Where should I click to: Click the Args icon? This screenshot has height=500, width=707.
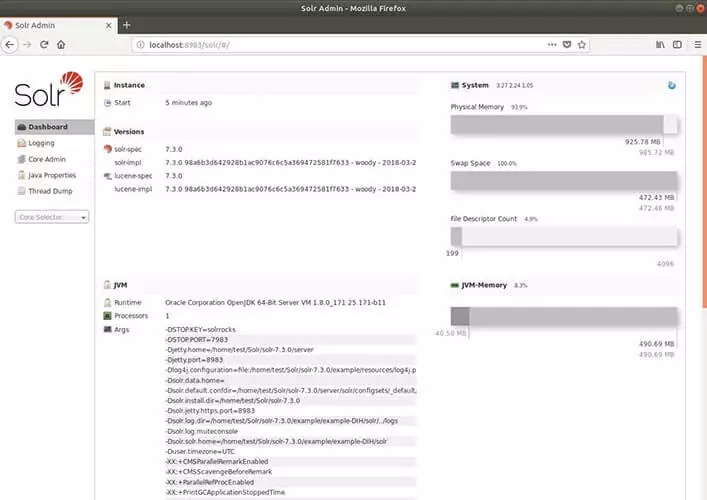(x=107, y=329)
